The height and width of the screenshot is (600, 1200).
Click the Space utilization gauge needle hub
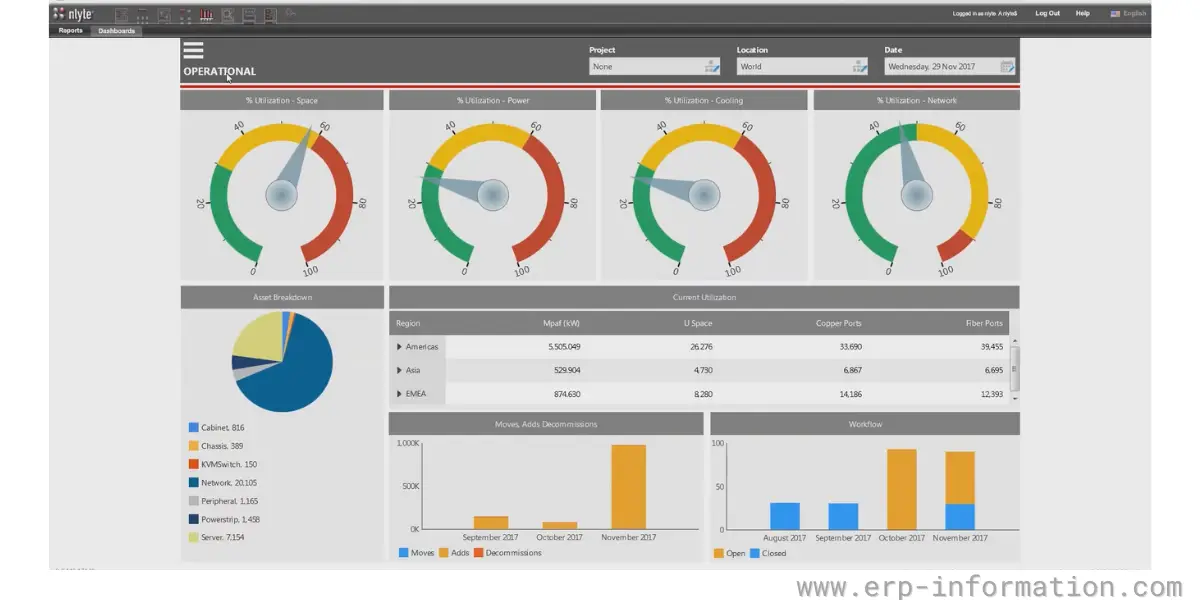282,194
